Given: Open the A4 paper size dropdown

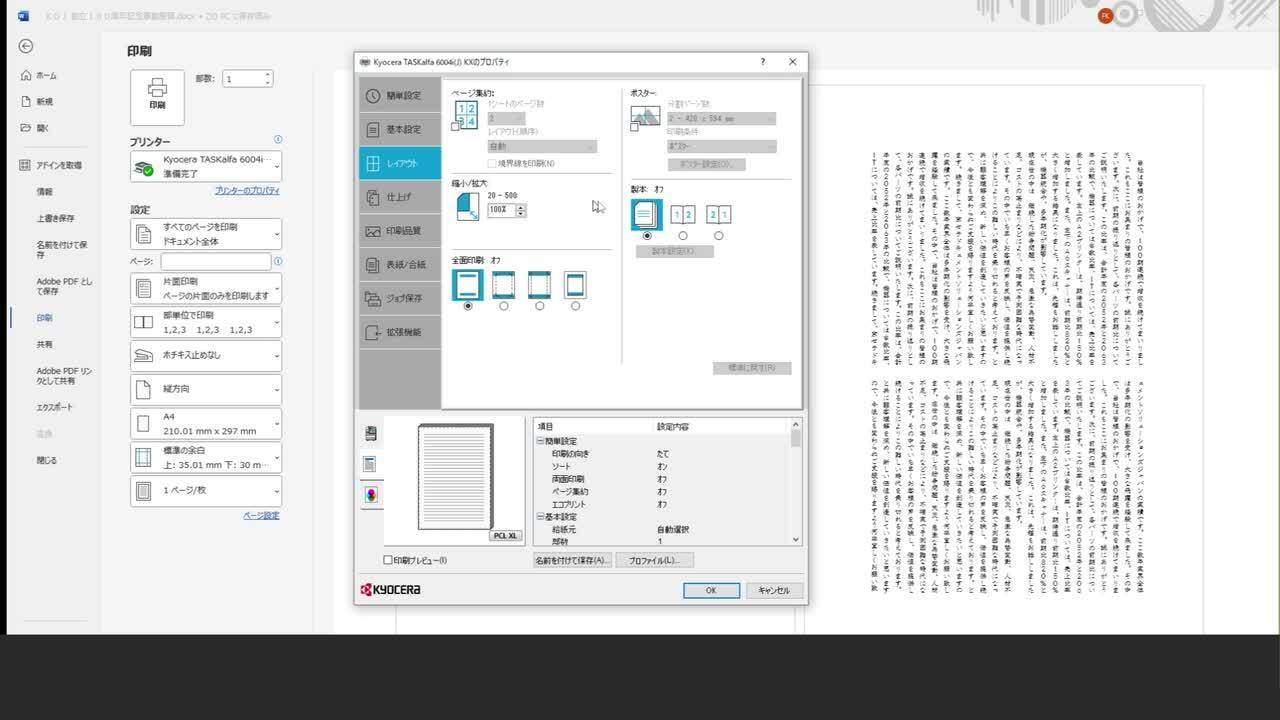Looking at the screenshot, I should tap(206, 423).
